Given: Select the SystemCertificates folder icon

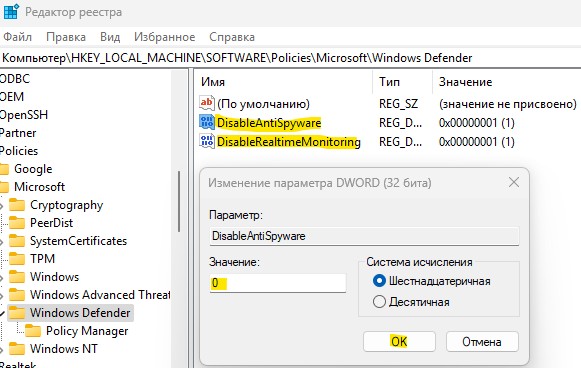Looking at the screenshot, I should click(17, 241).
